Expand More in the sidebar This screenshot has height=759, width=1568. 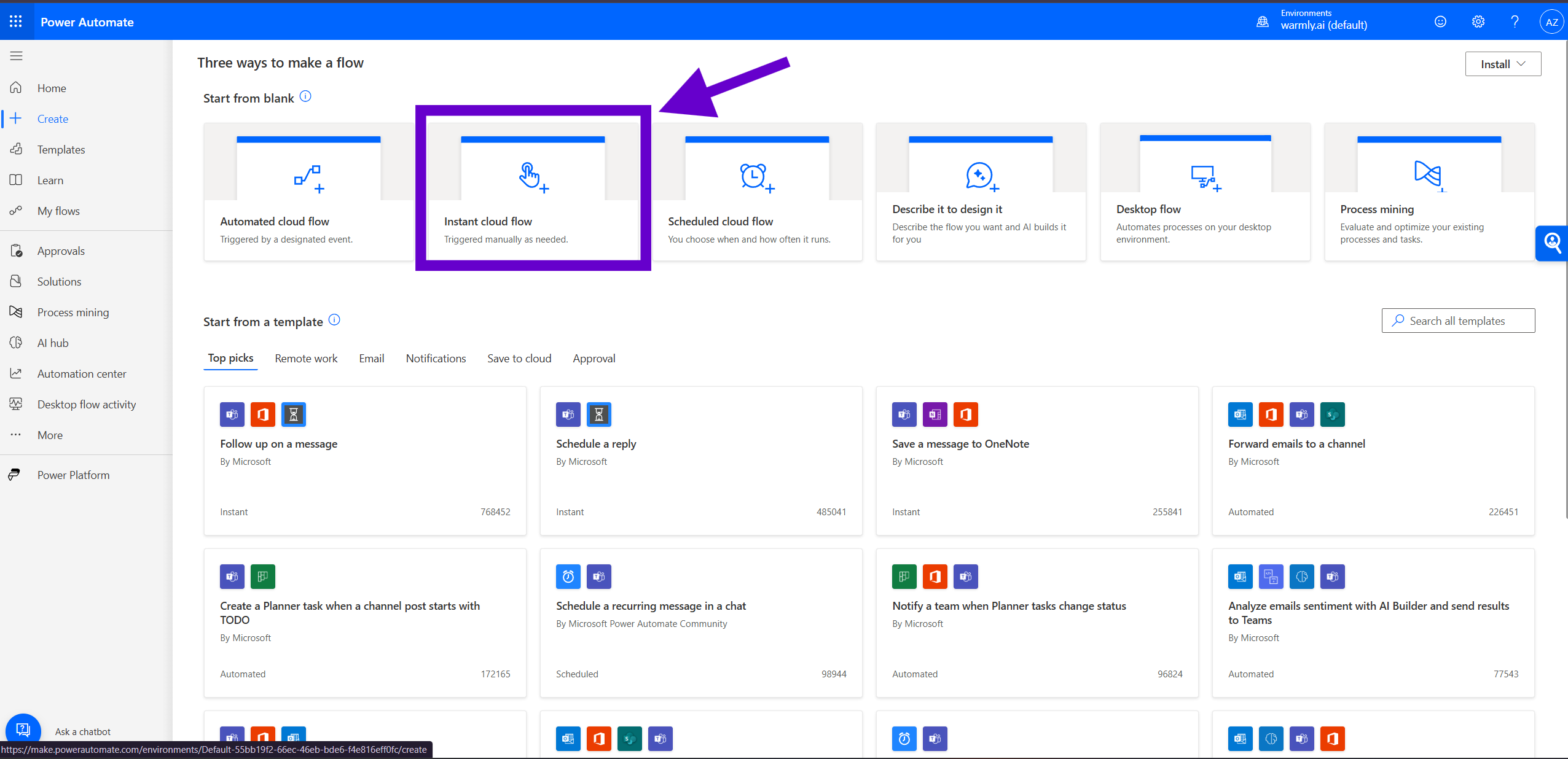[50, 435]
